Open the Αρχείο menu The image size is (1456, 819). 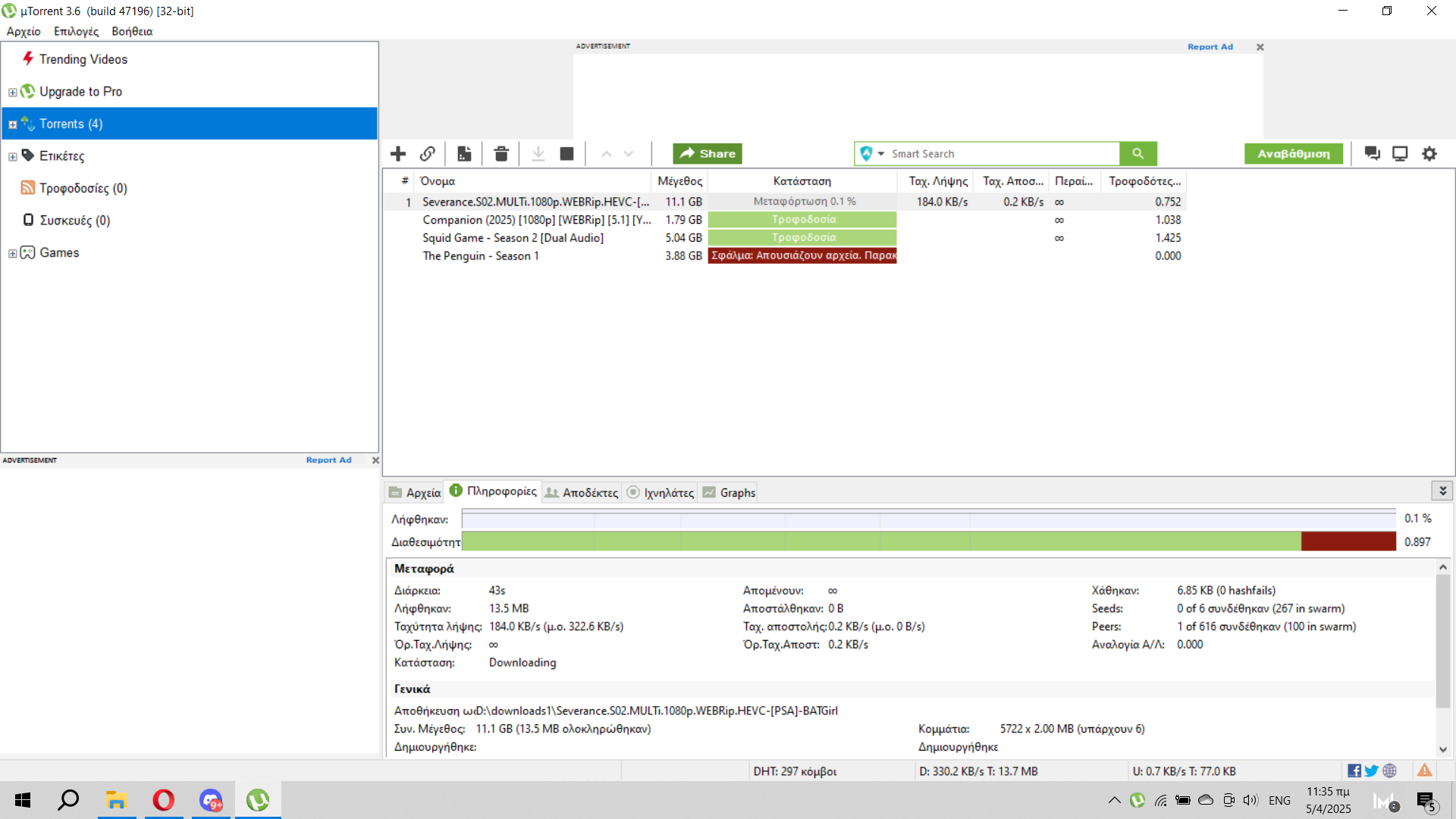(24, 31)
